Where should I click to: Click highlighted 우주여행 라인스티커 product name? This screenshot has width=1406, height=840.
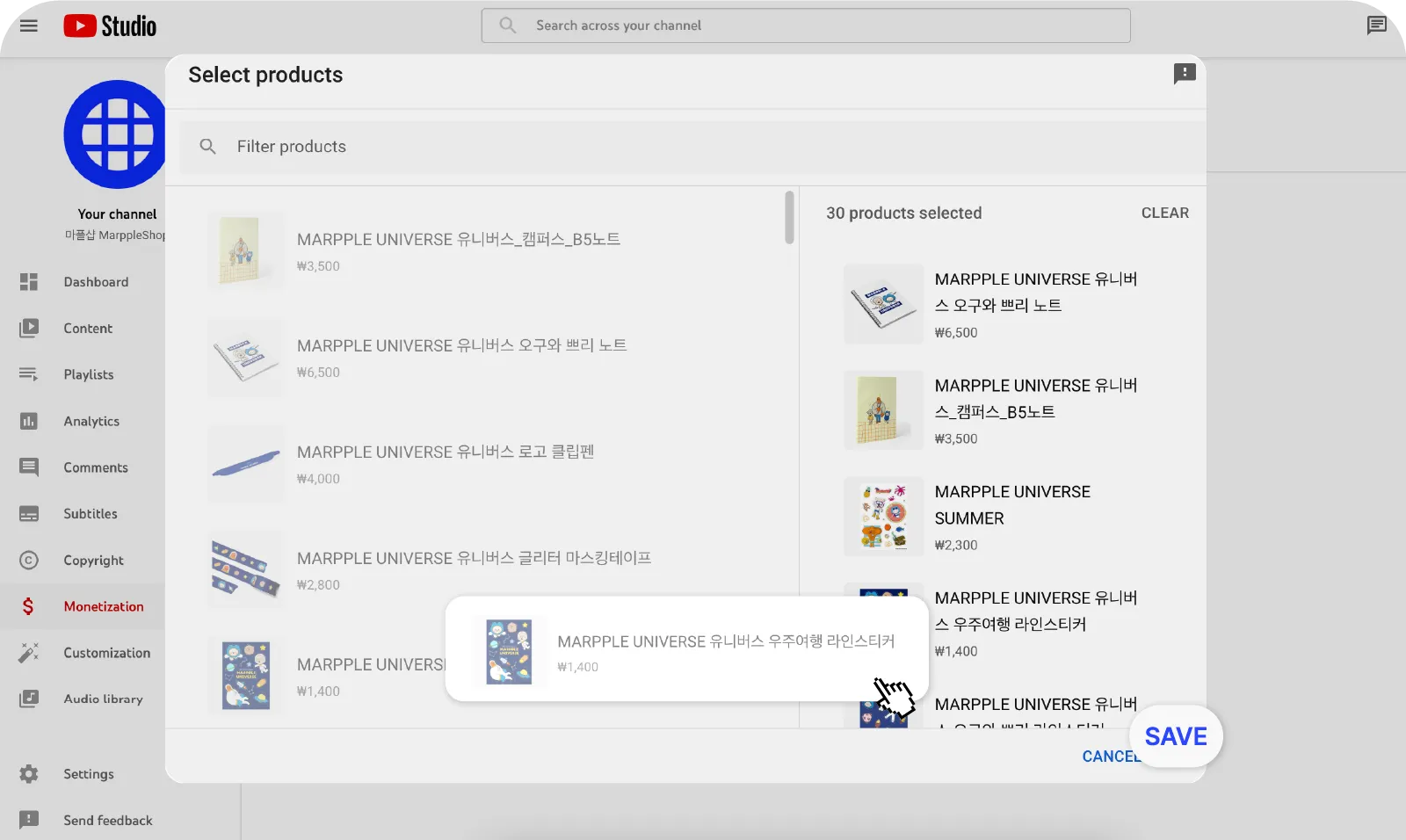[x=726, y=641]
